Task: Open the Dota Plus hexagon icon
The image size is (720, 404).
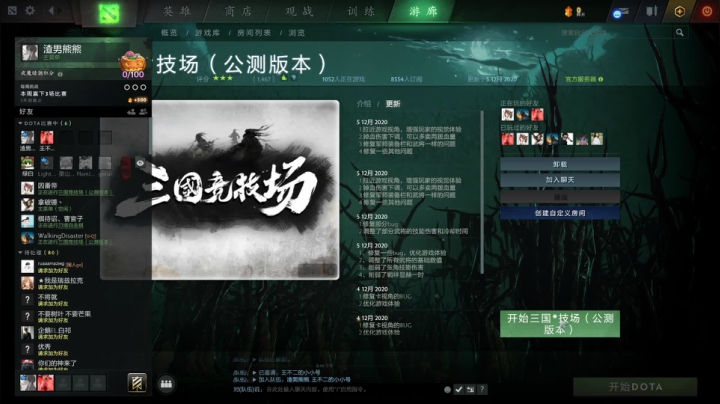Action: 680,11
